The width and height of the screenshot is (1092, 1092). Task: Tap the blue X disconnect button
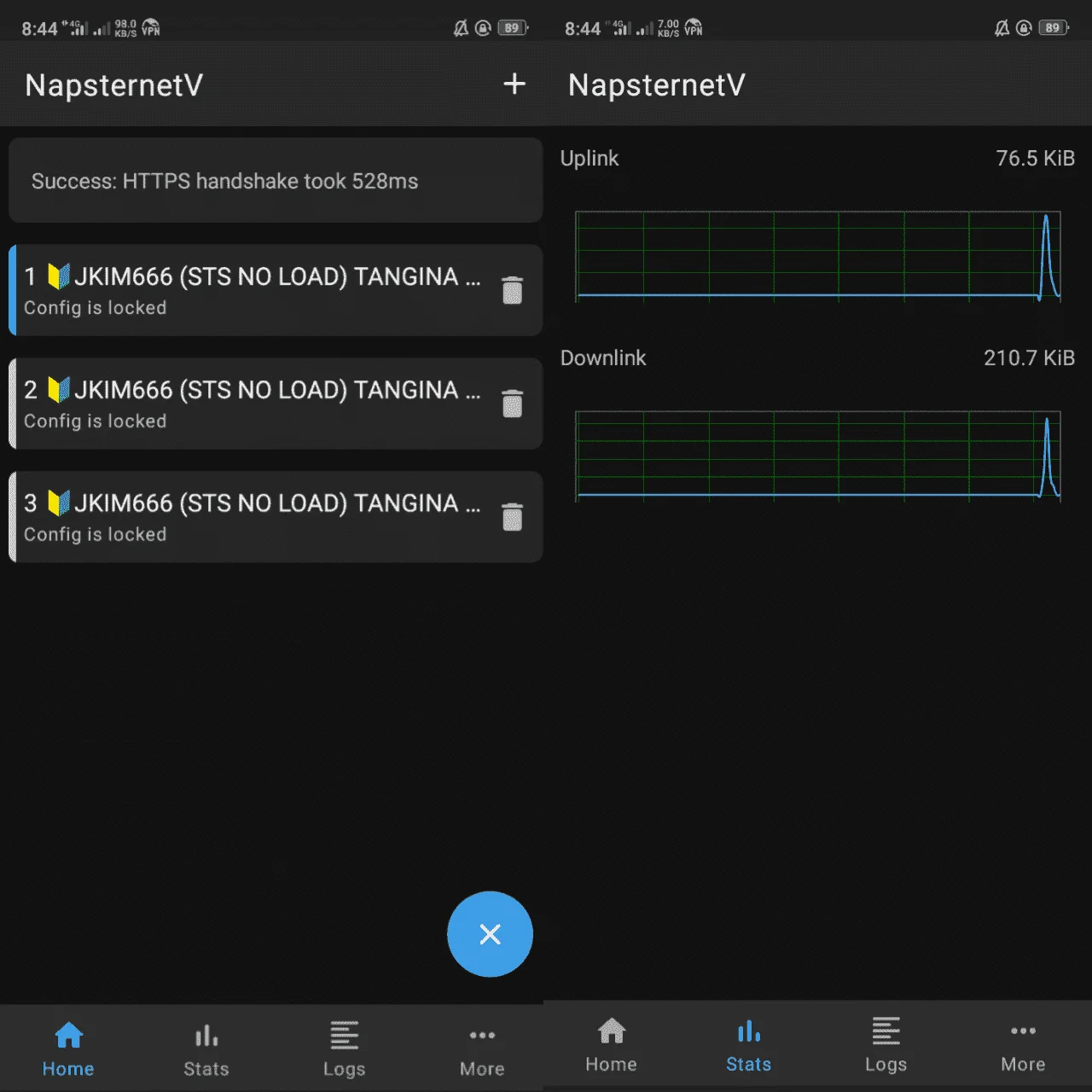pos(490,934)
